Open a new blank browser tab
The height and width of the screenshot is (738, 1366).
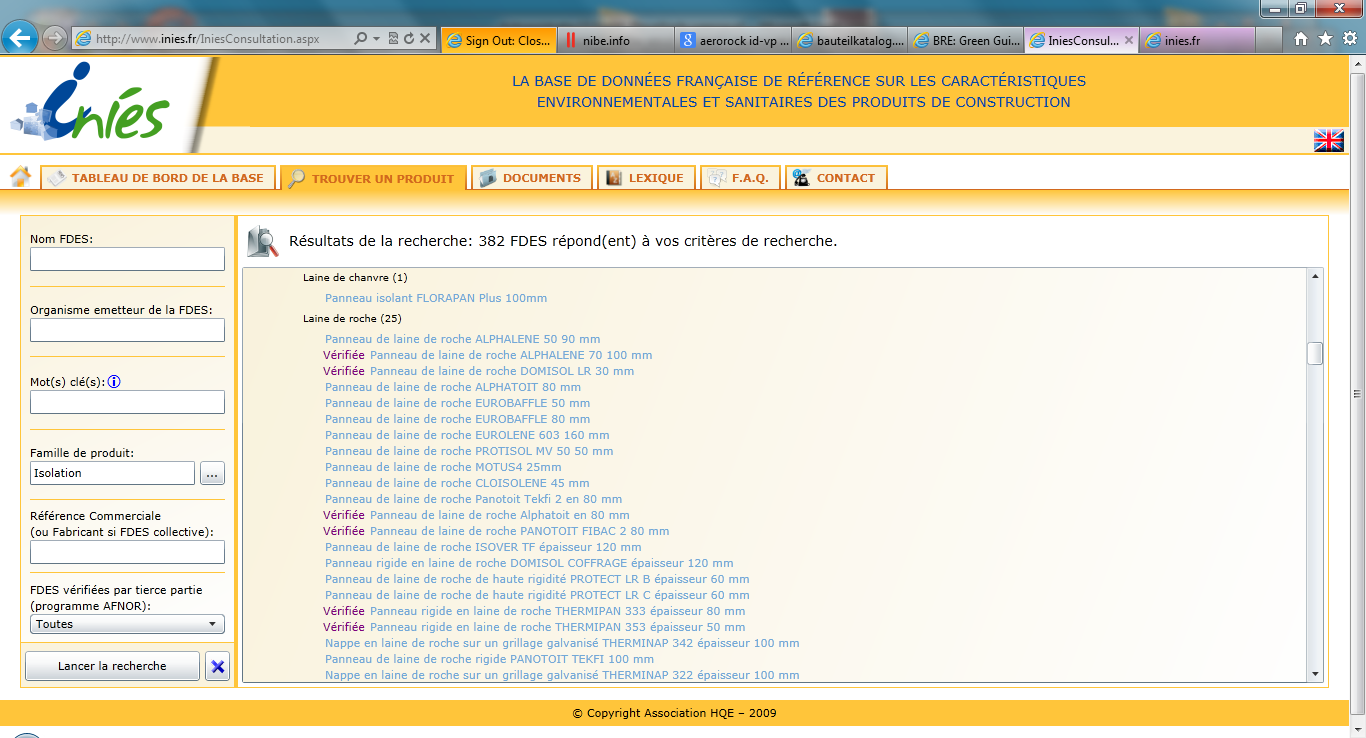(1269, 41)
